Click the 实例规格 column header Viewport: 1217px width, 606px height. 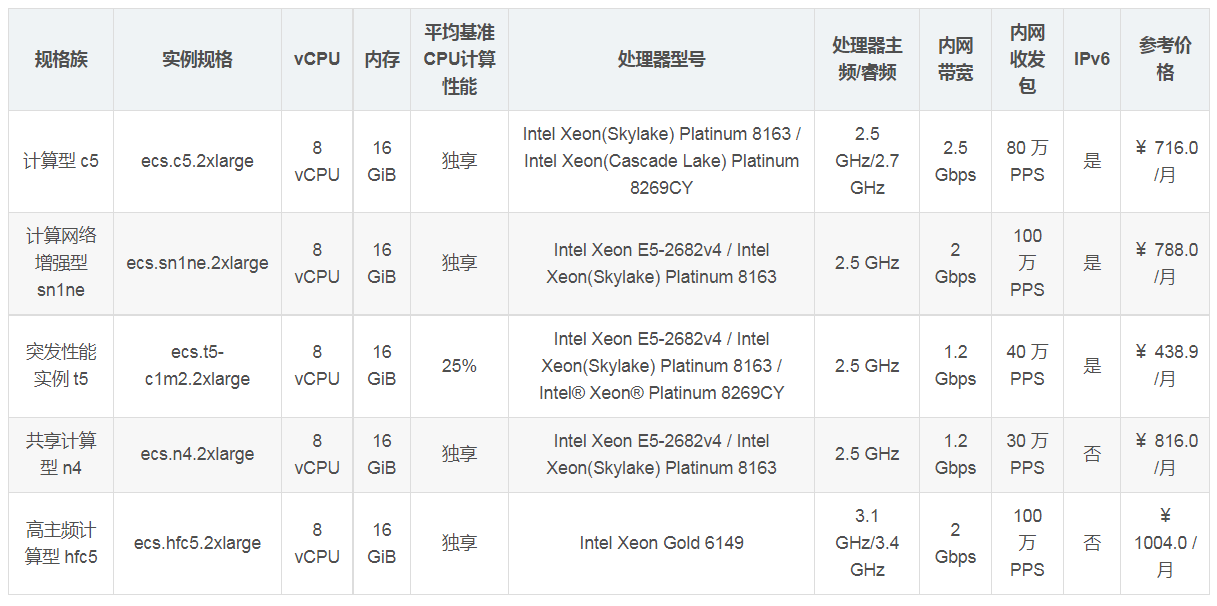pyautogui.click(x=197, y=60)
